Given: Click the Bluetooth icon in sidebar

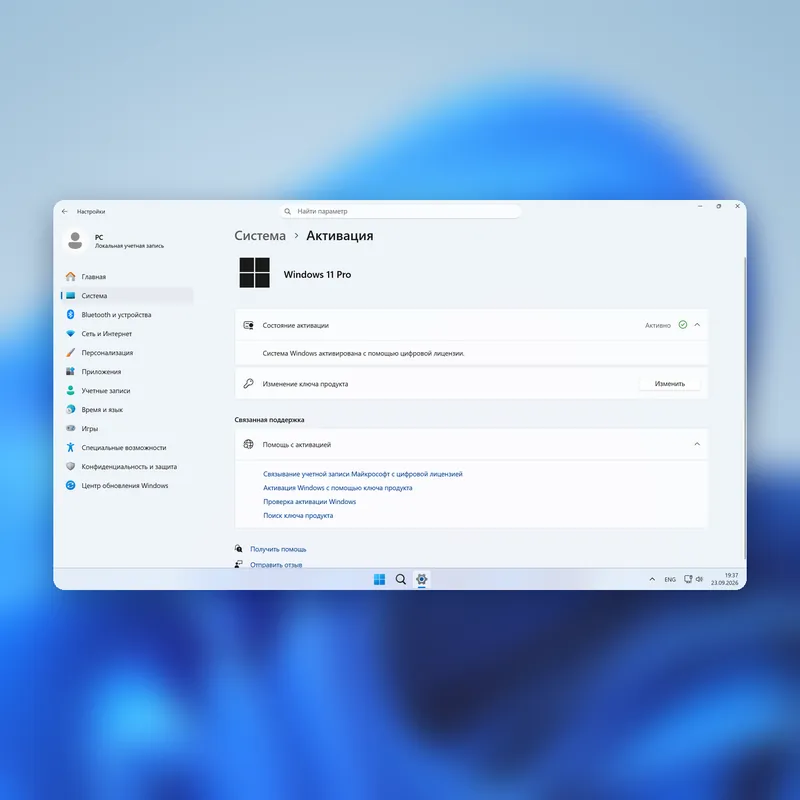Looking at the screenshot, I should tap(70, 314).
